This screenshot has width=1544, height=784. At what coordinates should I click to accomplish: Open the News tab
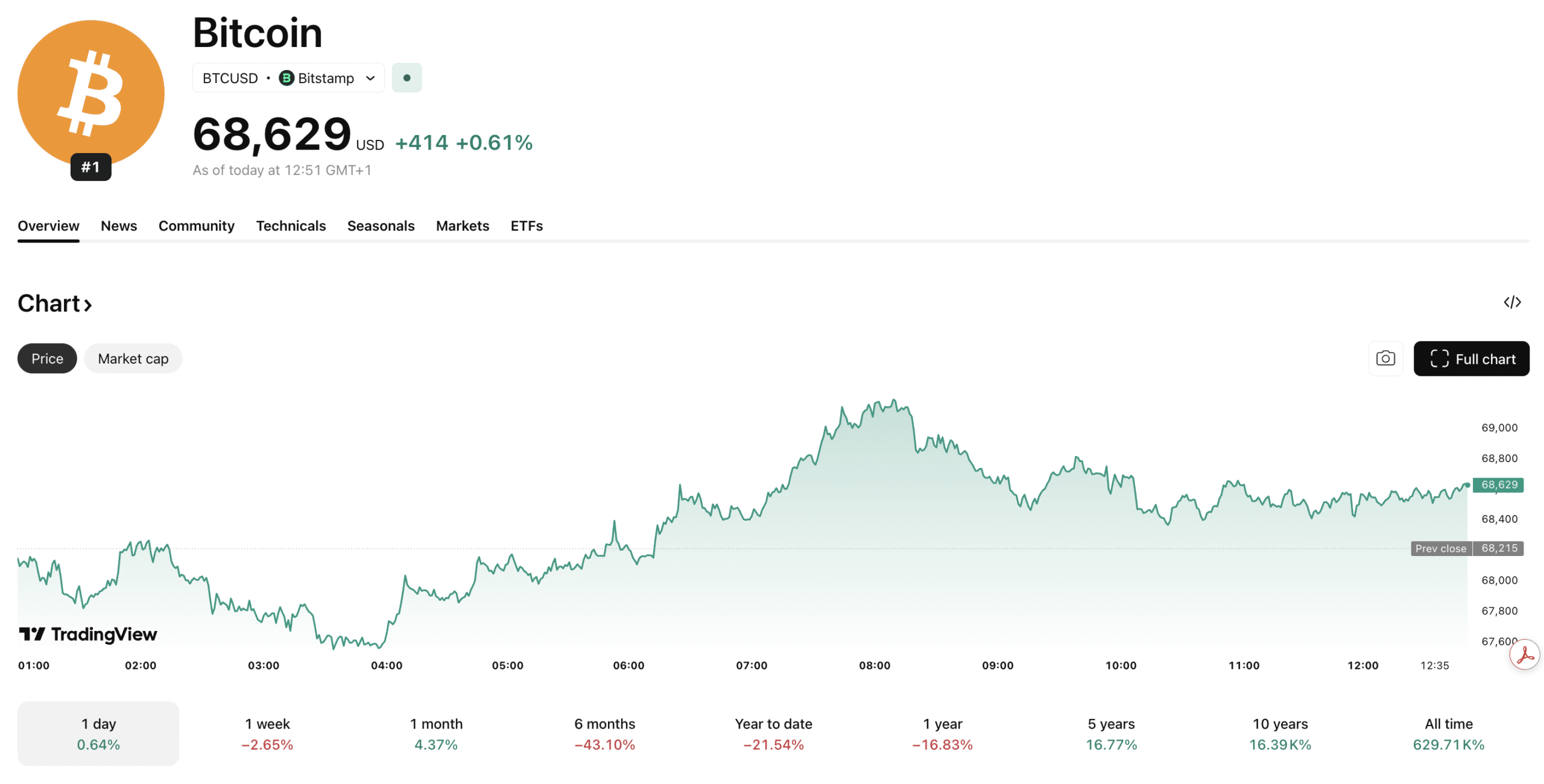click(118, 226)
